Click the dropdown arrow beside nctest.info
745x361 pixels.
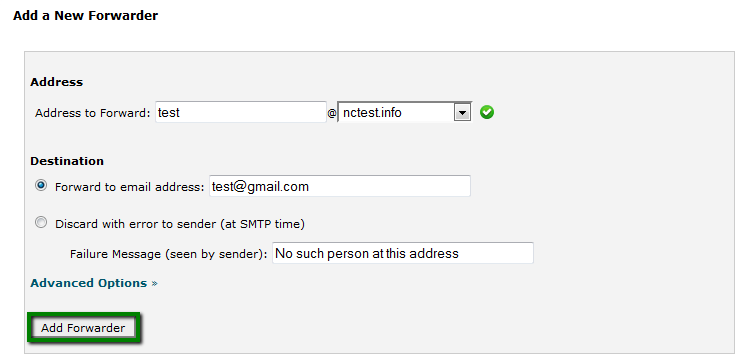[x=462, y=113]
